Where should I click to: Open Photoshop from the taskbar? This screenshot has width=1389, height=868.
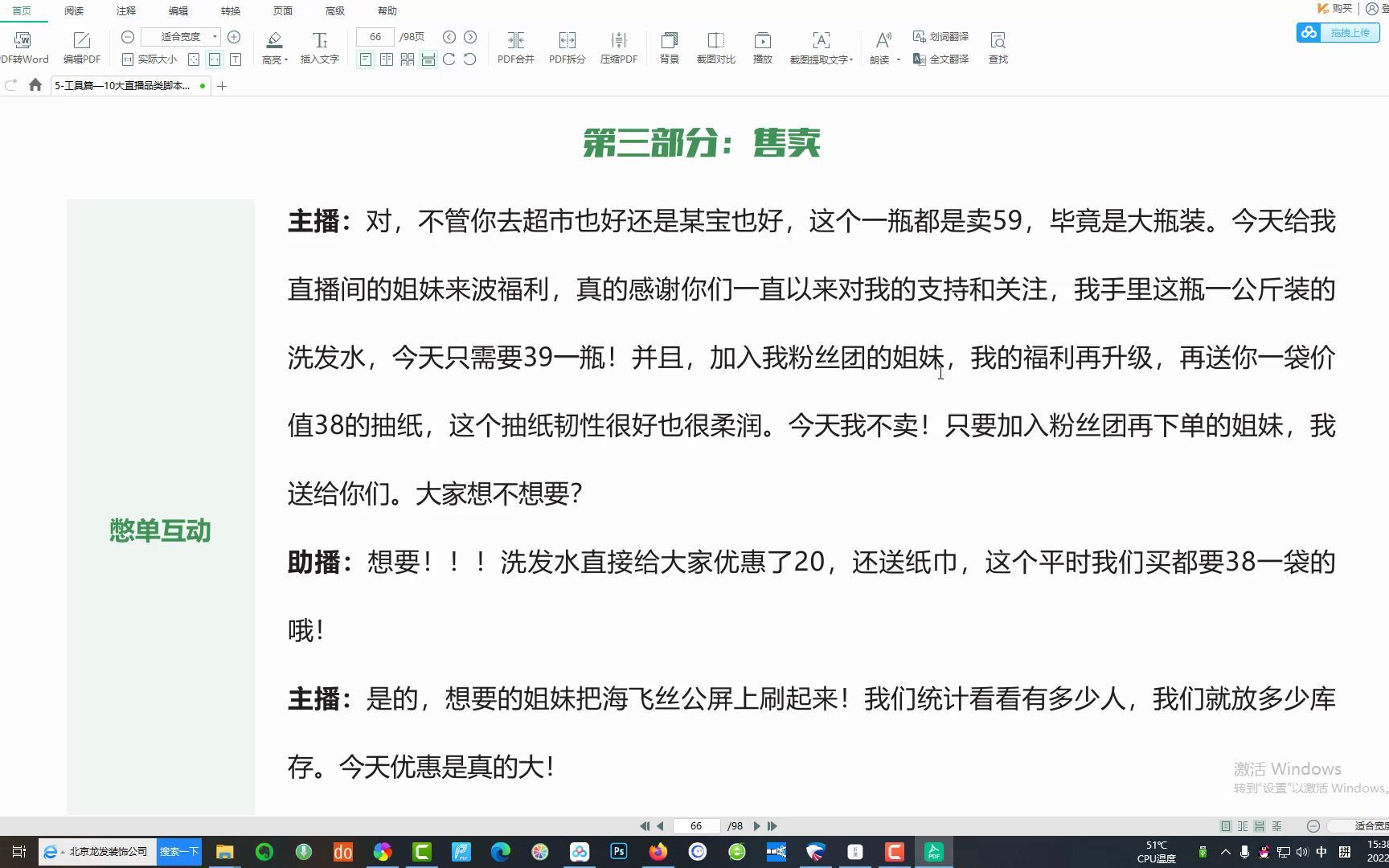click(x=619, y=852)
